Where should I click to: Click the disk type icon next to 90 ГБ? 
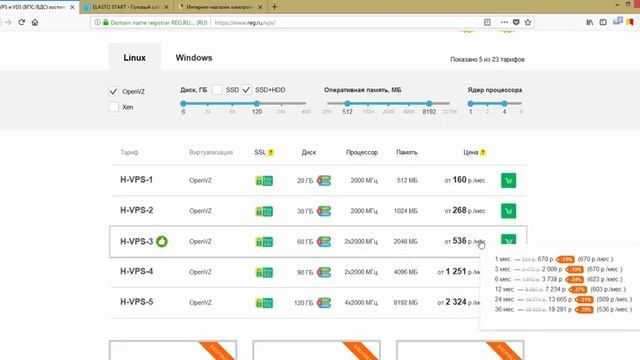(x=324, y=272)
